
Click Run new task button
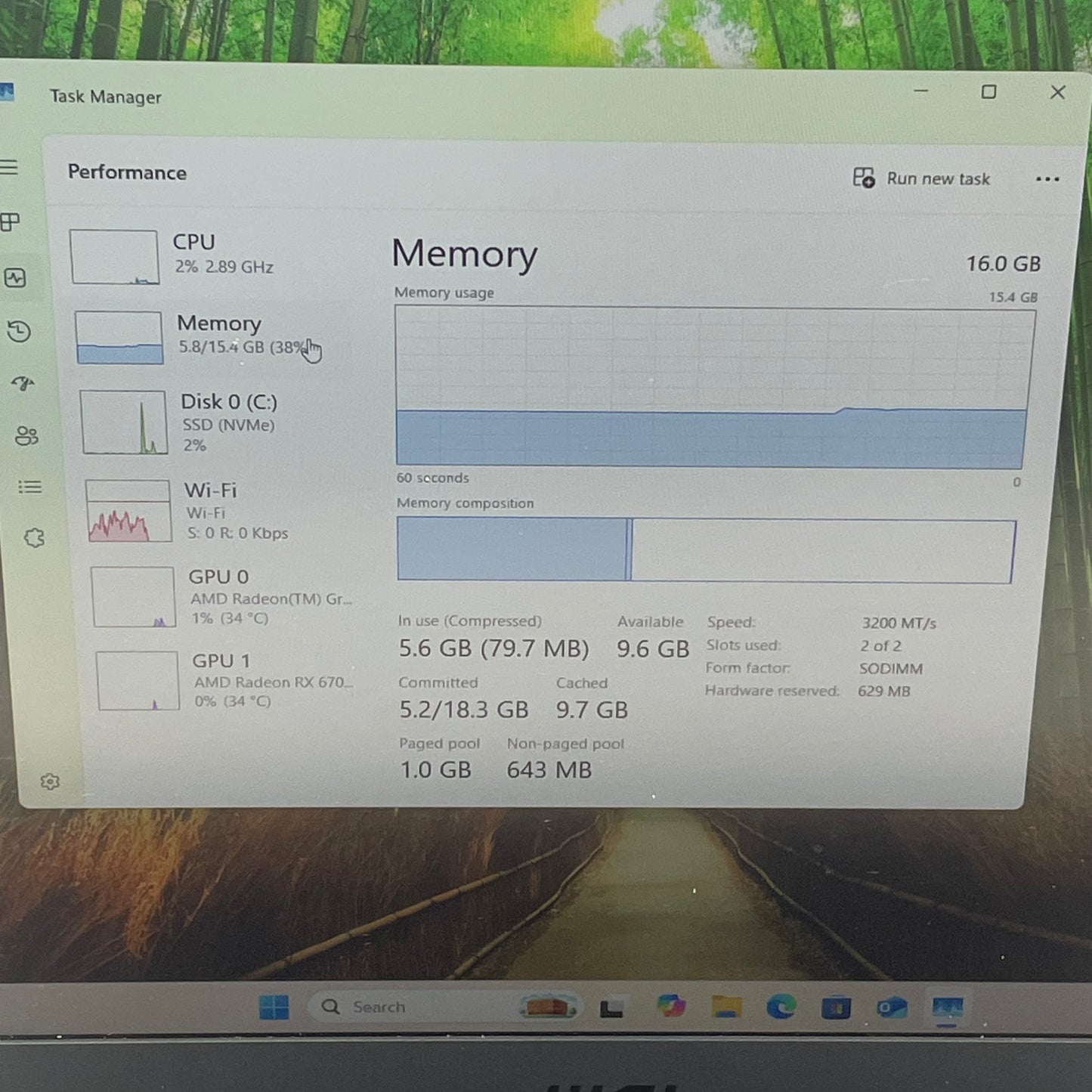[x=921, y=178]
